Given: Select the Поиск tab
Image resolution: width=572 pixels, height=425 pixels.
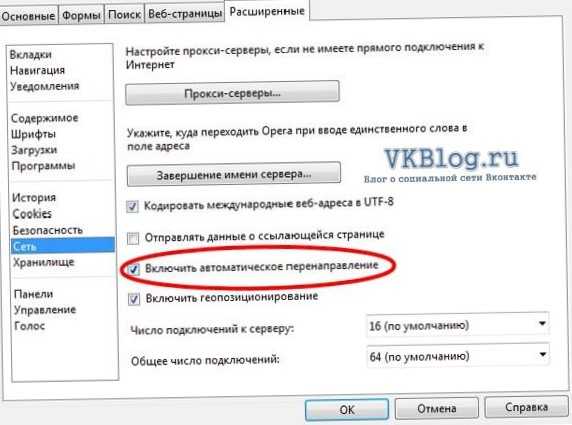Looking at the screenshot, I should [x=124, y=15].
